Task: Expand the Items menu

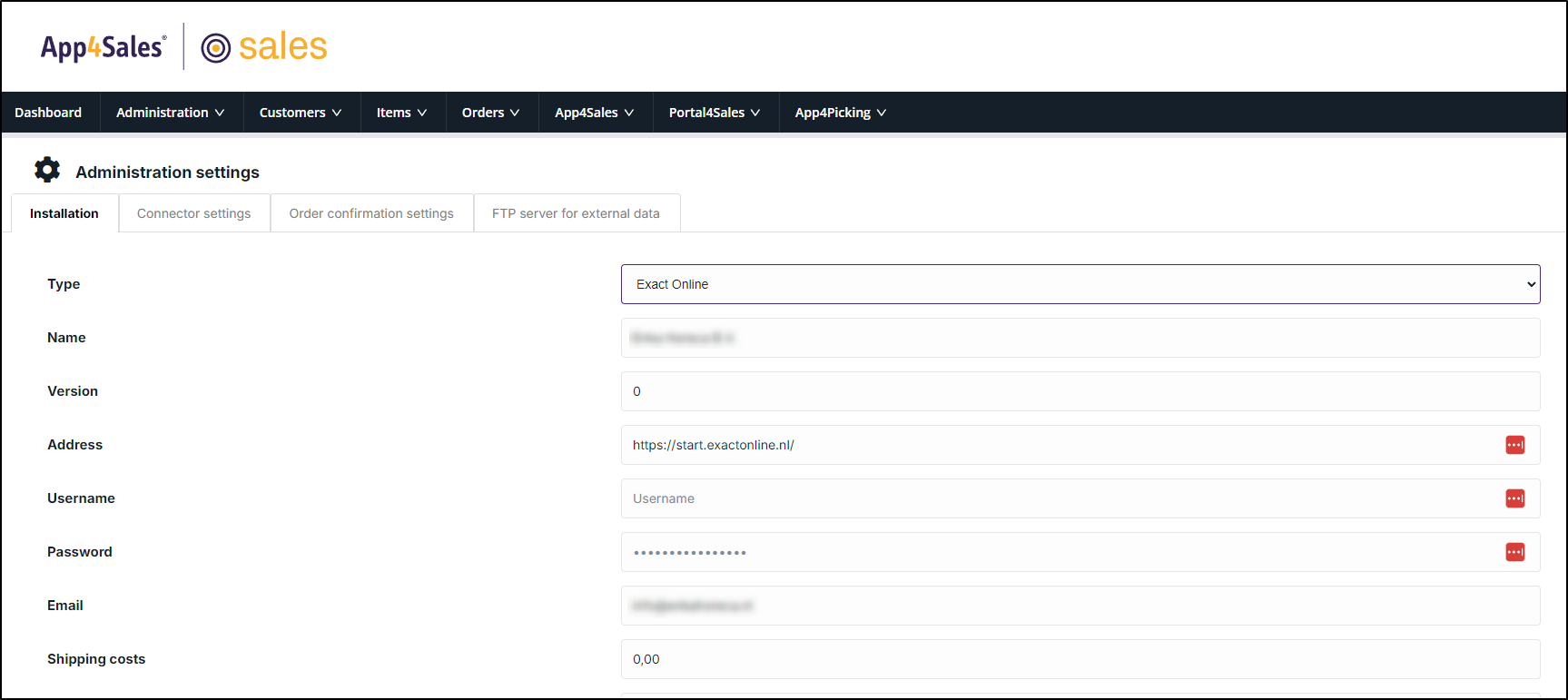Action: tap(402, 113)
